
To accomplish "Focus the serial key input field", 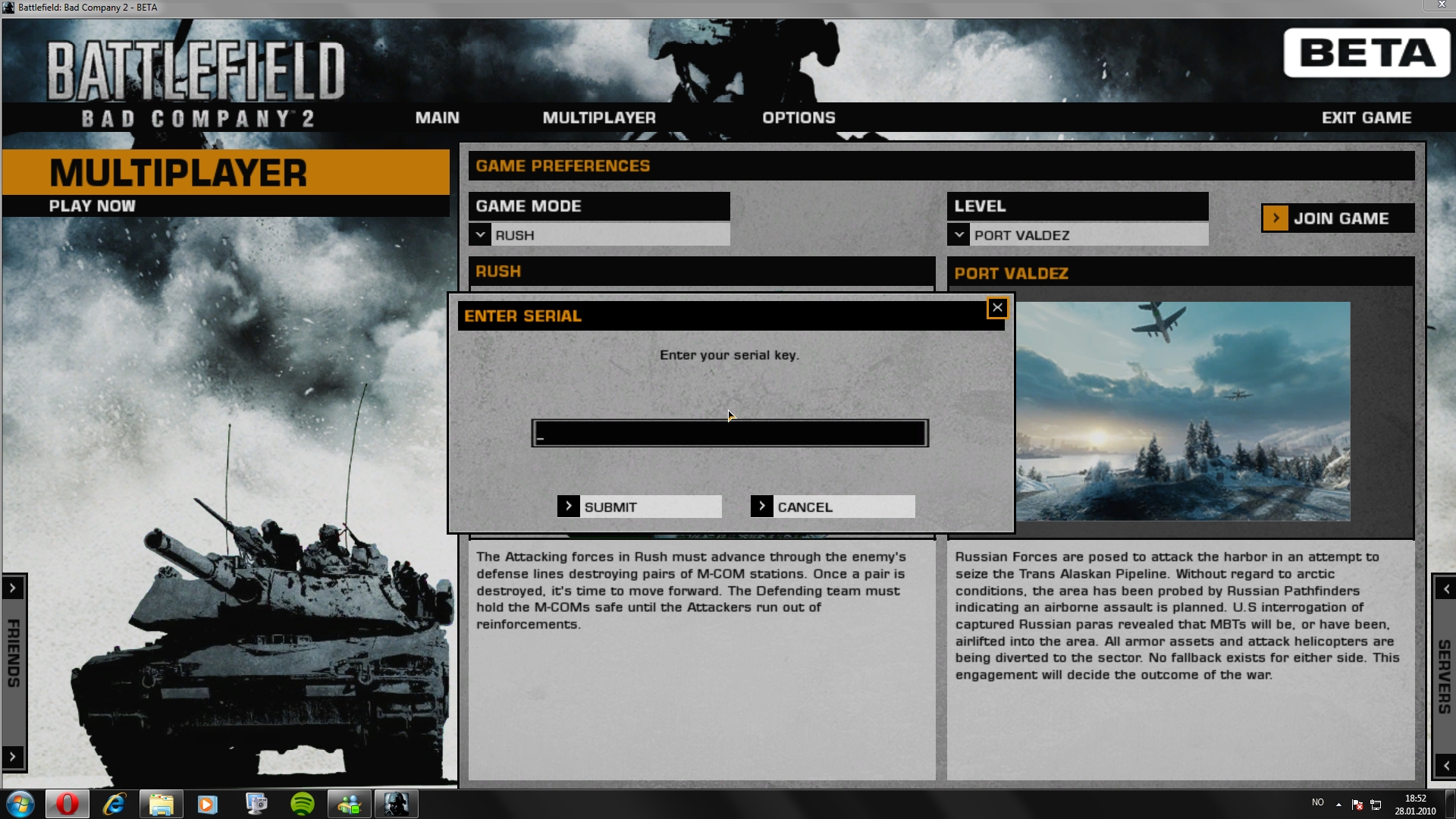I will (x=730, y=433).
